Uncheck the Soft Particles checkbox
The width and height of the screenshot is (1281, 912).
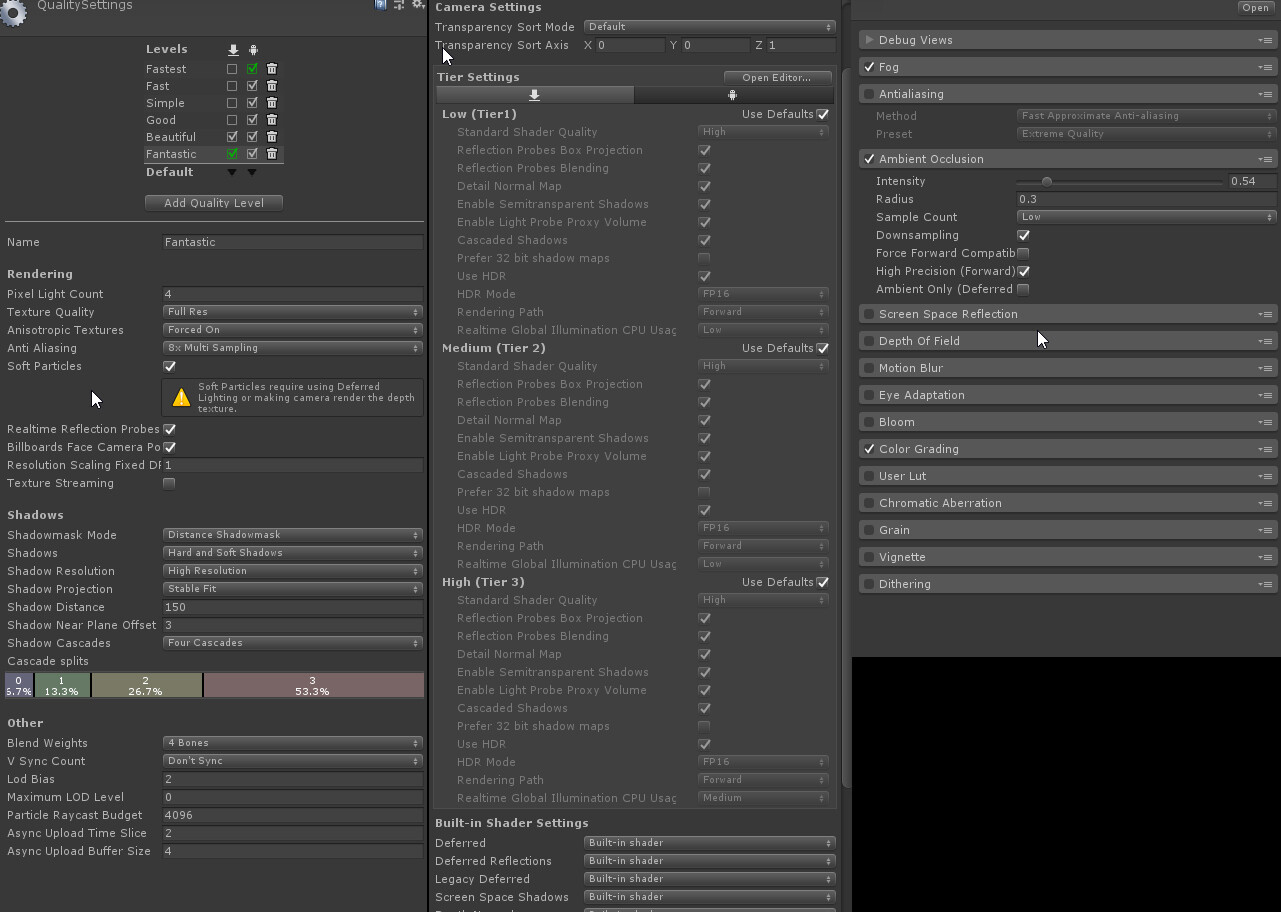(169, 366)
